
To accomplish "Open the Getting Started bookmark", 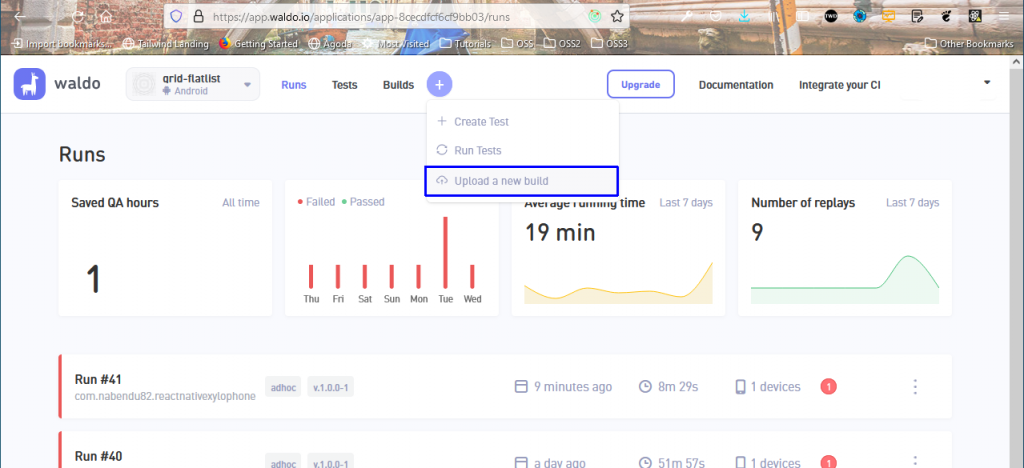I will point(259,44).
